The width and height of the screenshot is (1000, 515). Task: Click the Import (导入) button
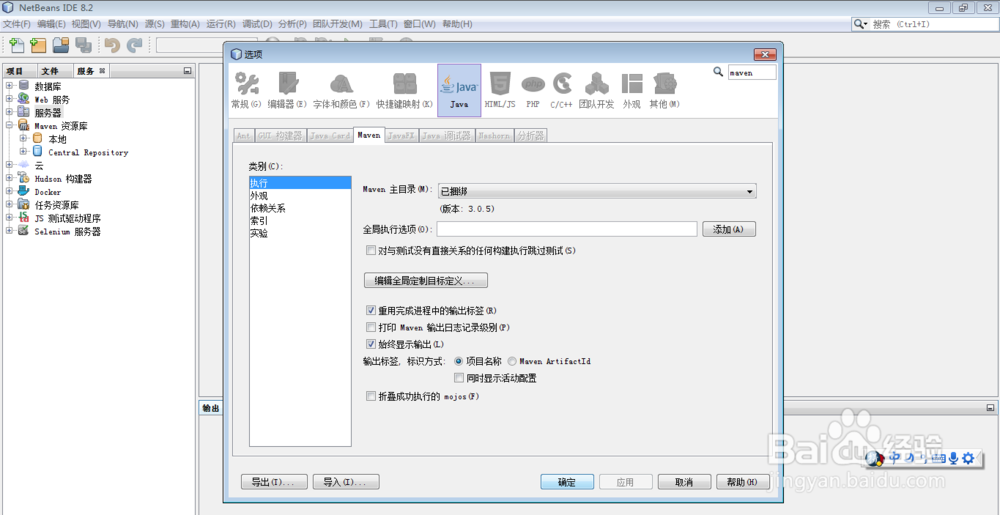point(346,482)
